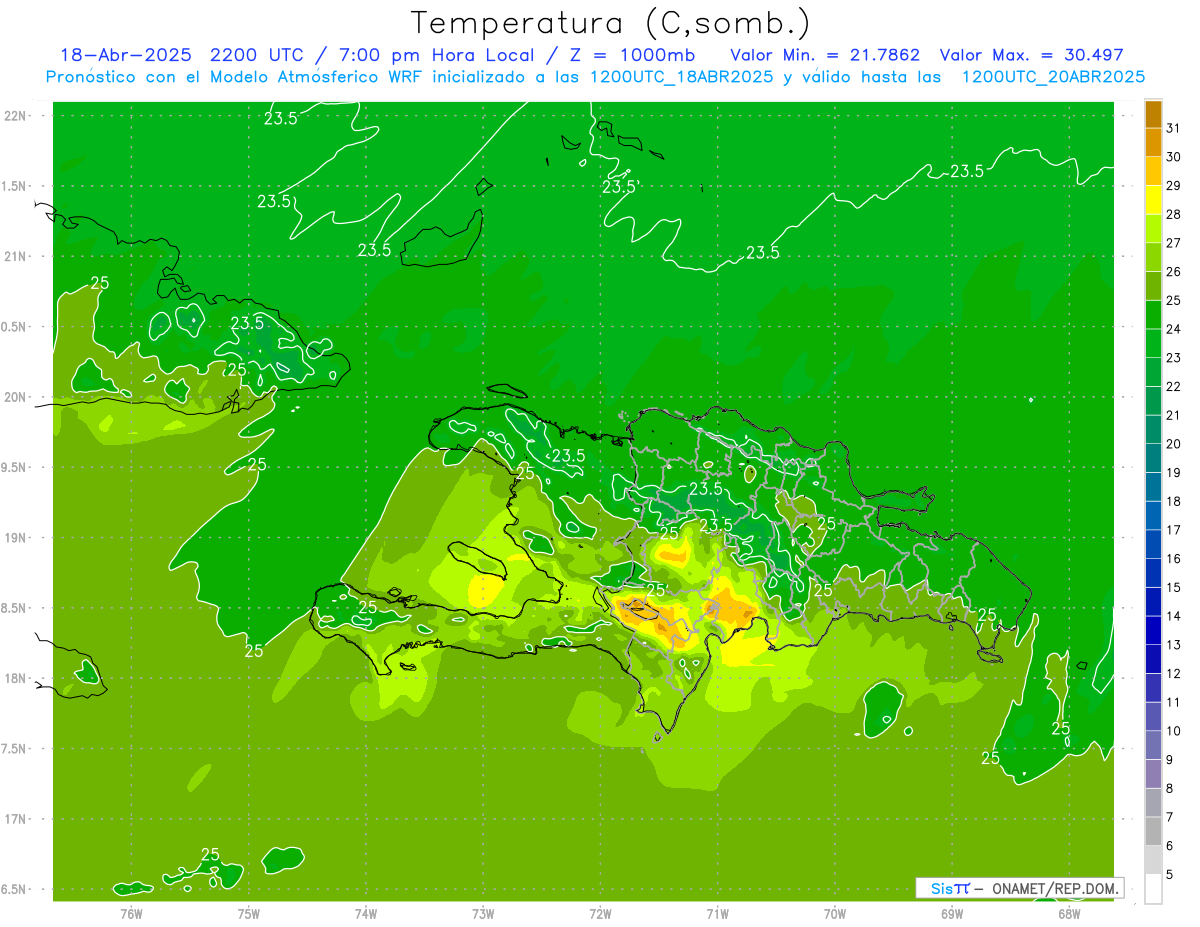
Task: Click the legend value label '29'
Action: (x=1173, y=185)
